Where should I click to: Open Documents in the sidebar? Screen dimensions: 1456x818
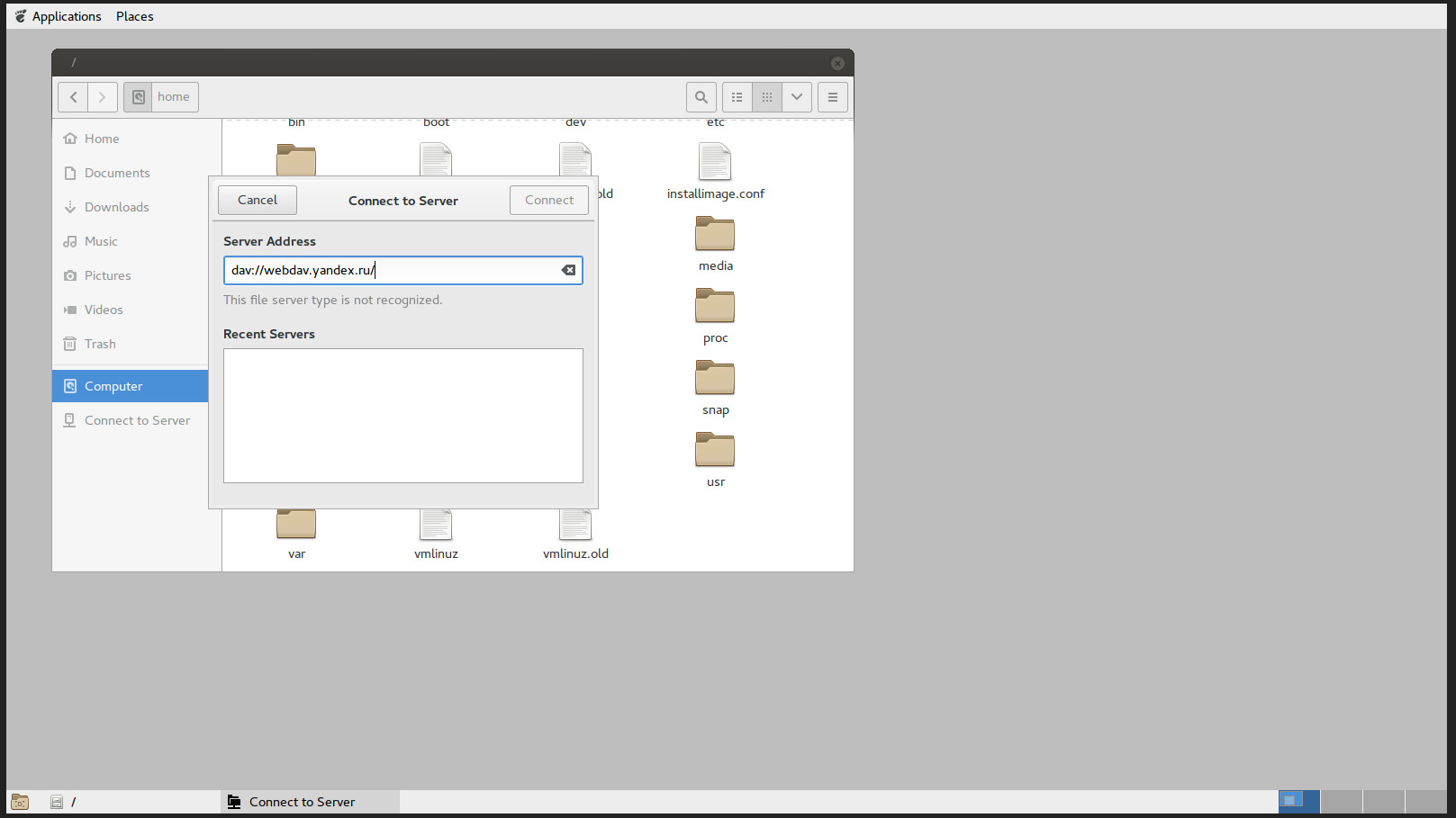click(x=130, y=173)
